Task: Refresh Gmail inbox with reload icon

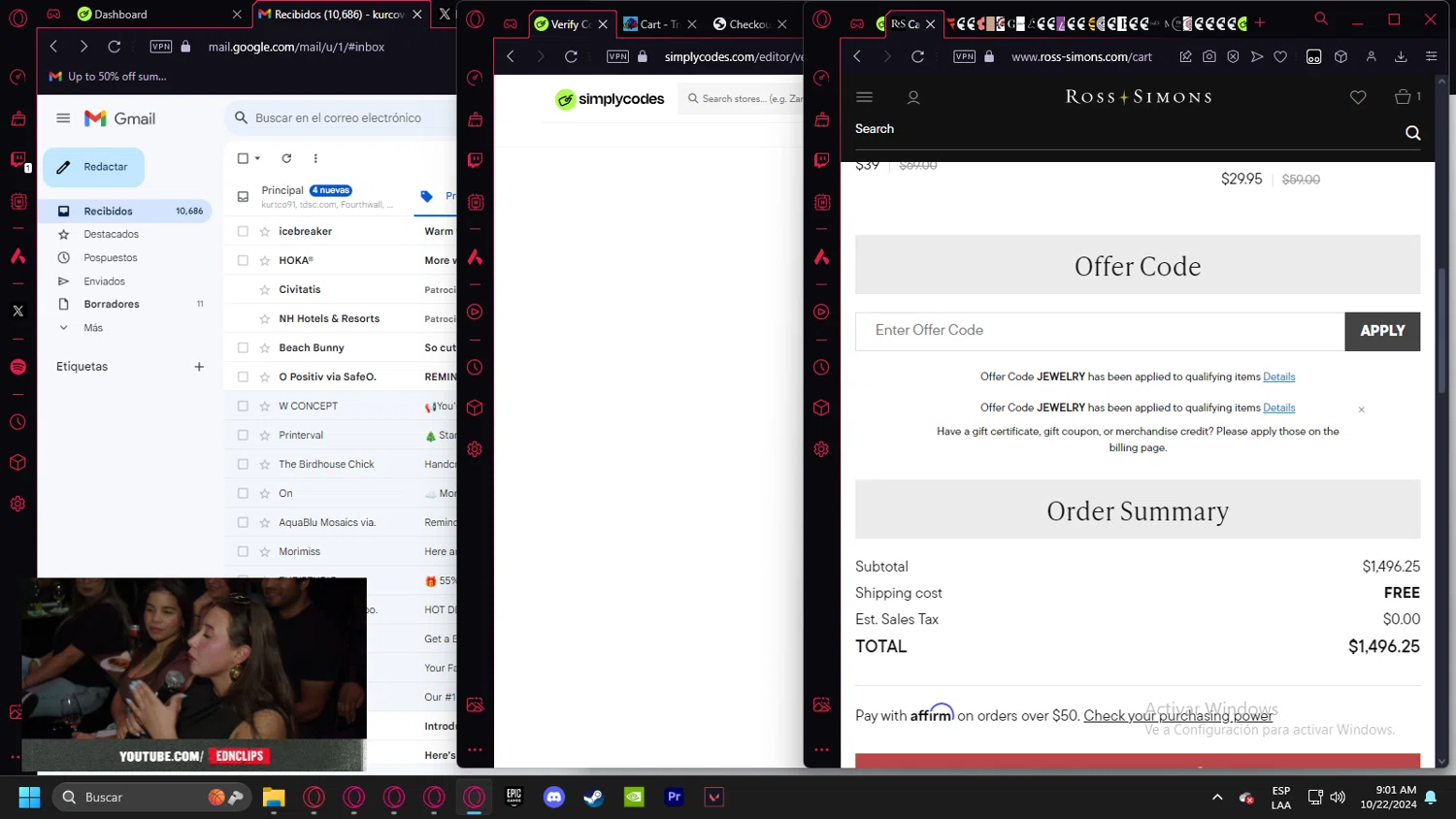Action: tap(286, 158)
